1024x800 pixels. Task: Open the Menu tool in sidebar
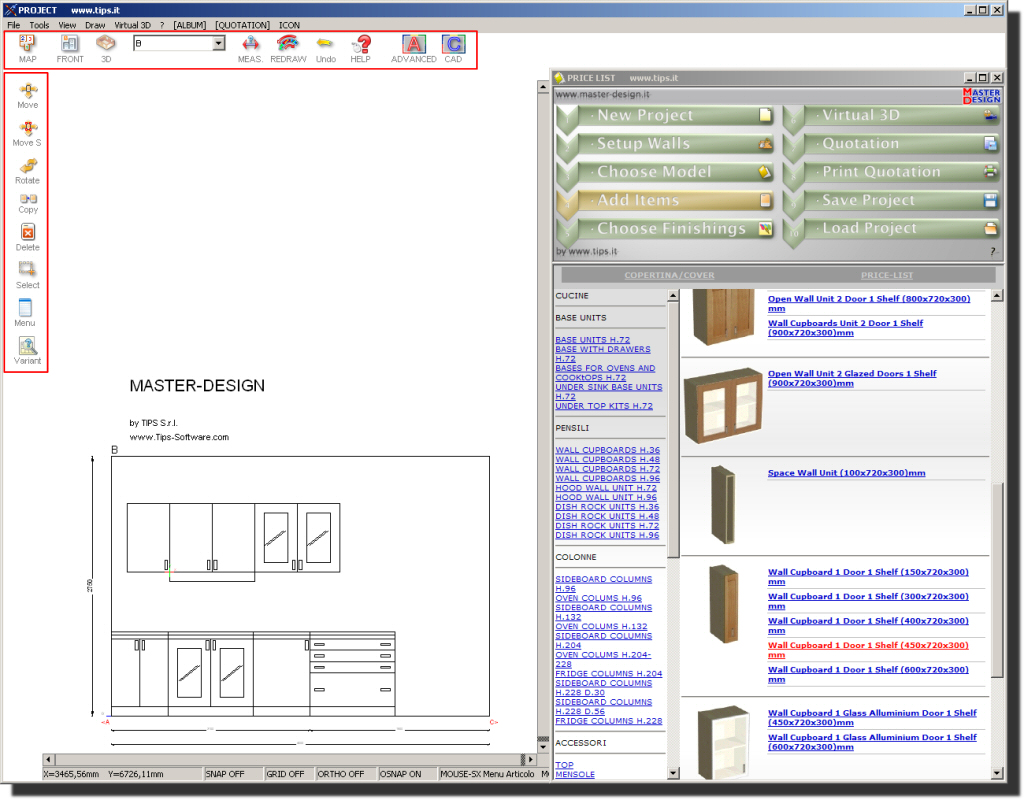(25, 313)
